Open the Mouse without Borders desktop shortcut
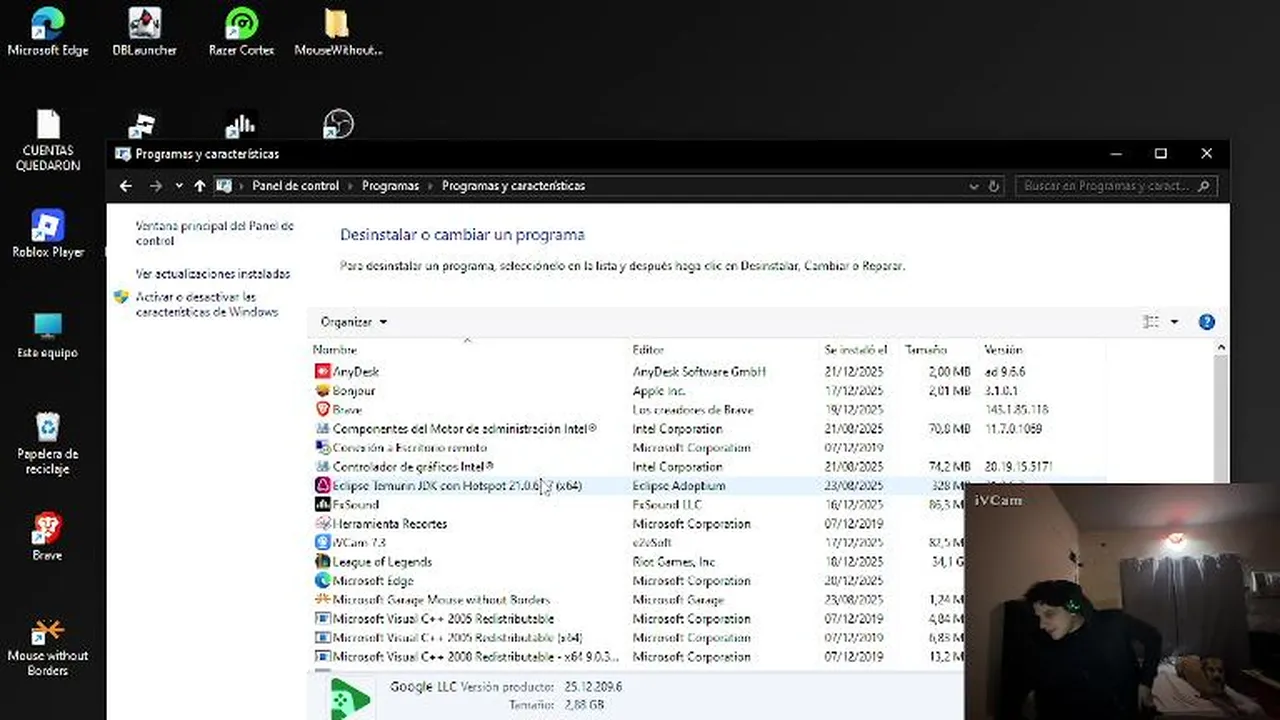Screen dimensions: 1280x720 48,647
